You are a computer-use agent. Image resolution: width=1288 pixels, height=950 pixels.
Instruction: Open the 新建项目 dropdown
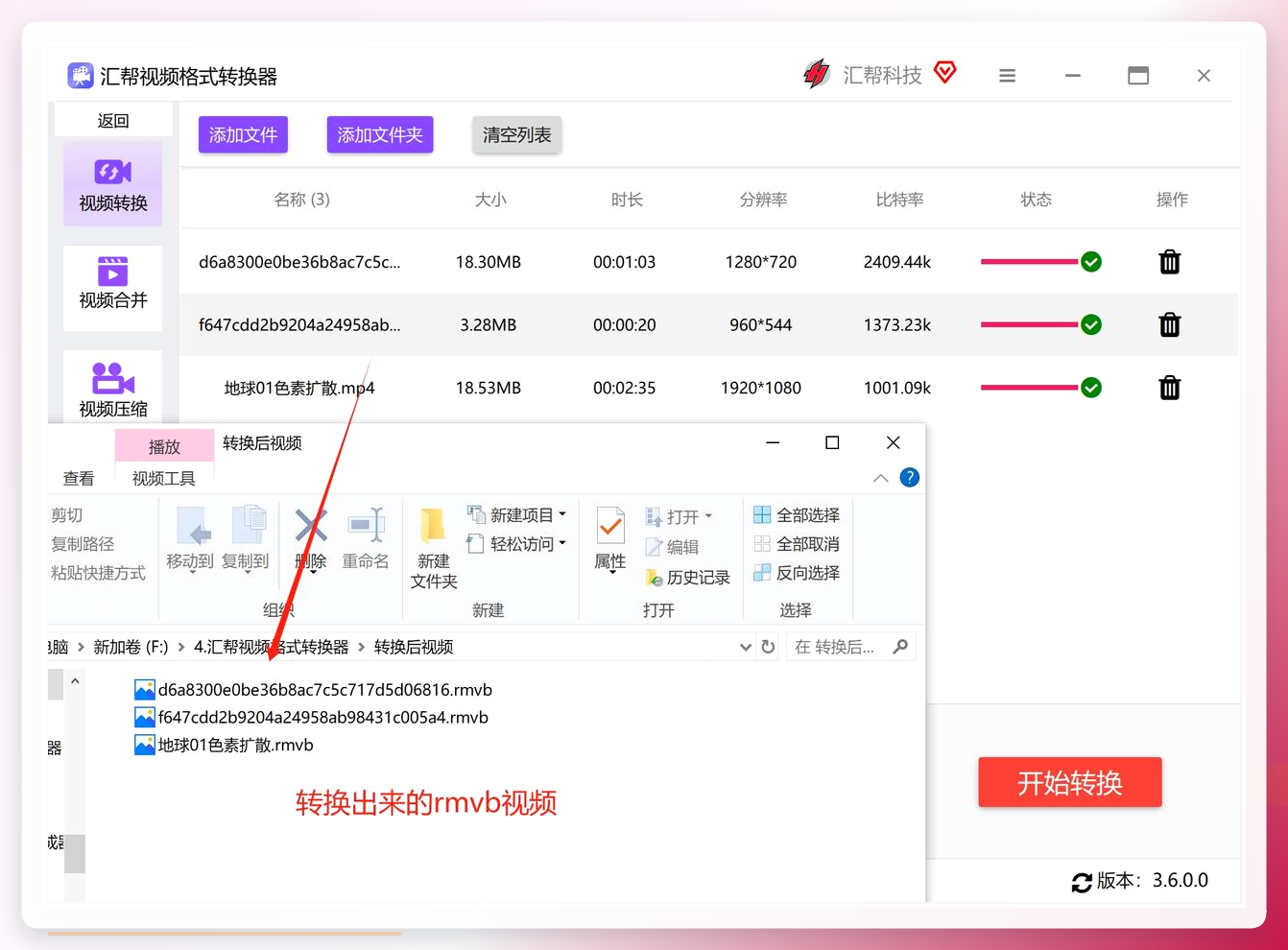tap(516, 515)
